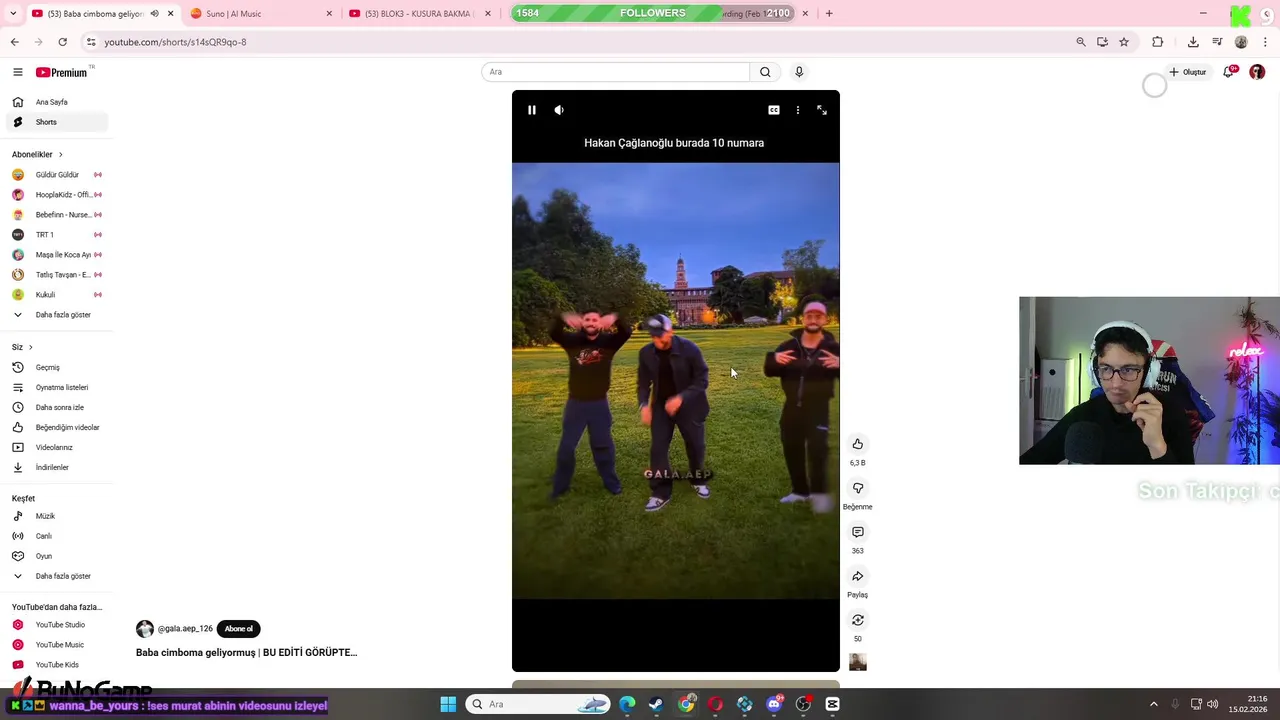Viewport: 1280px width, 720px height.
Task: Start voice search with microphone
Action: (799, 72)
